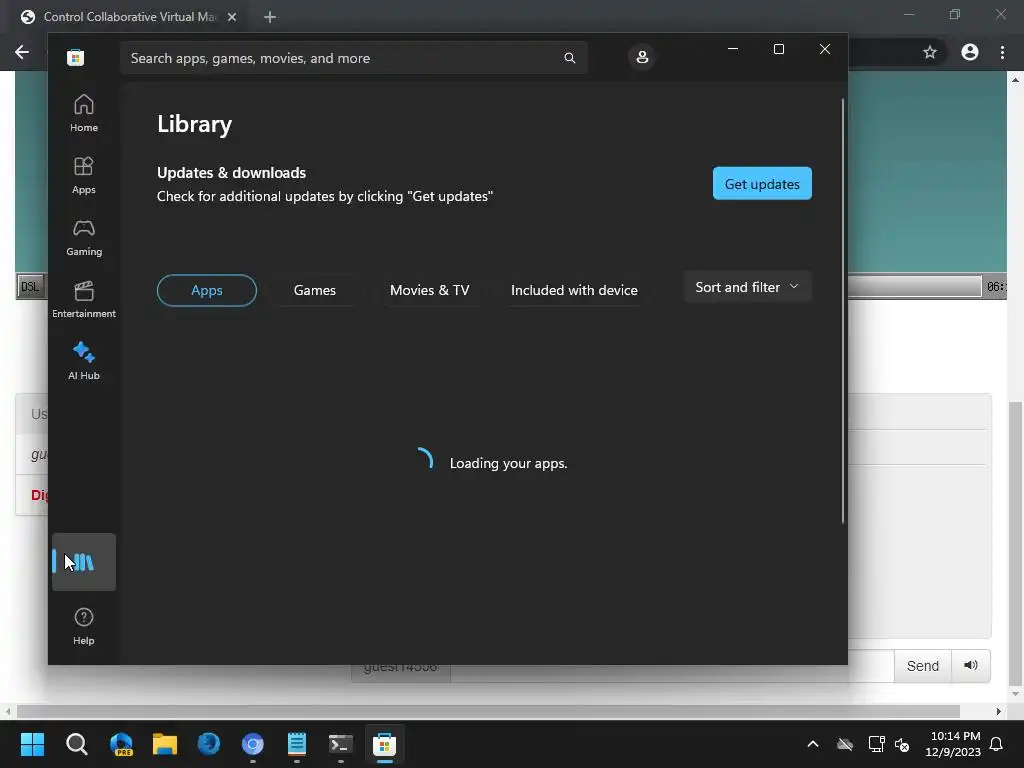Minimize the Microsoft Store window

pyautogui.click(x=733, y=49)
